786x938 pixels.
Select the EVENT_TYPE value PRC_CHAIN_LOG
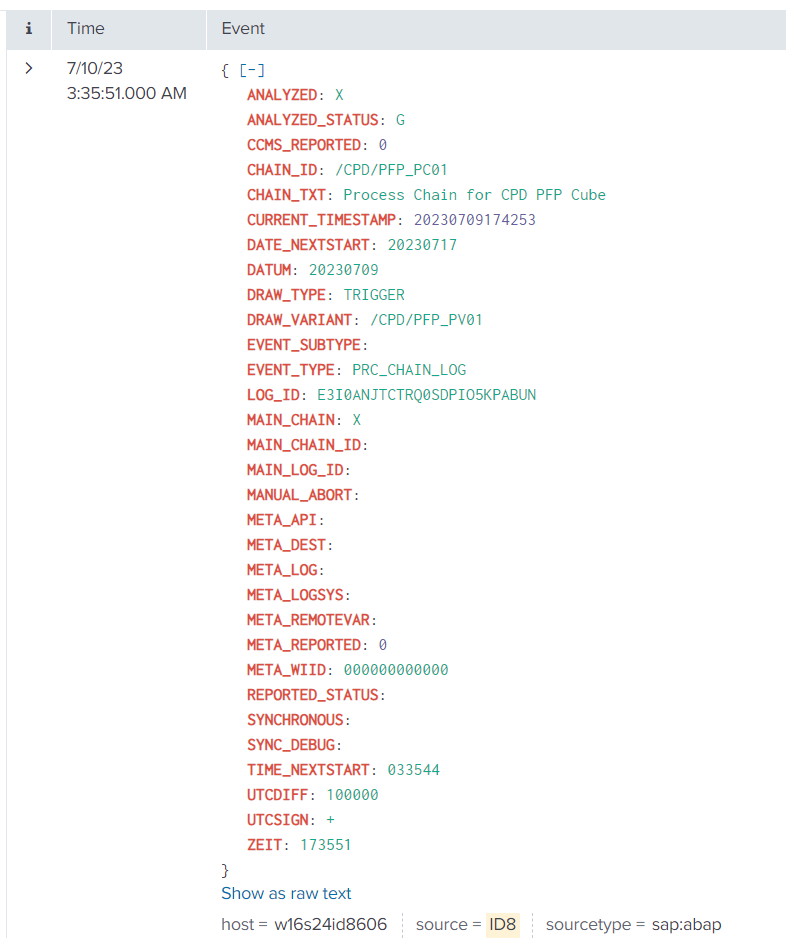pos(409,370)
